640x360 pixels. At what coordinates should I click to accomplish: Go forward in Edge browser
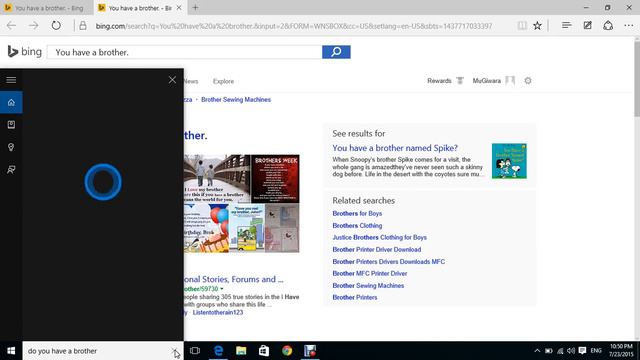pos(33,26)
